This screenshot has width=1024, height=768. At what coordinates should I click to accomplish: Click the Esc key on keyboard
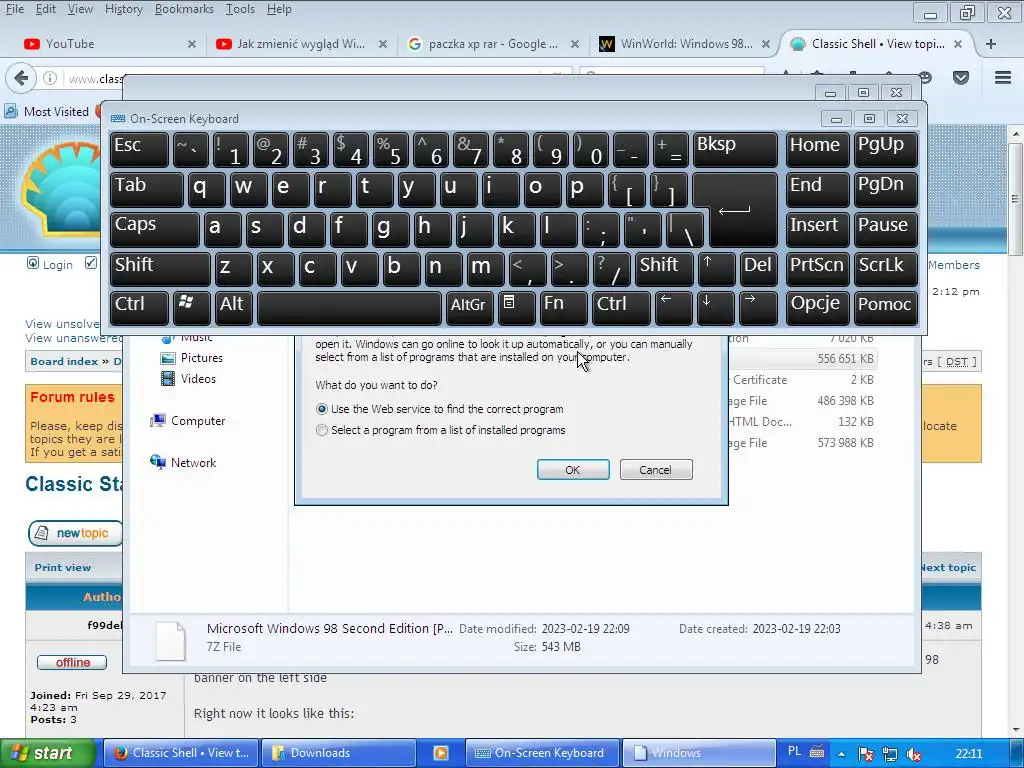[138, 150]
